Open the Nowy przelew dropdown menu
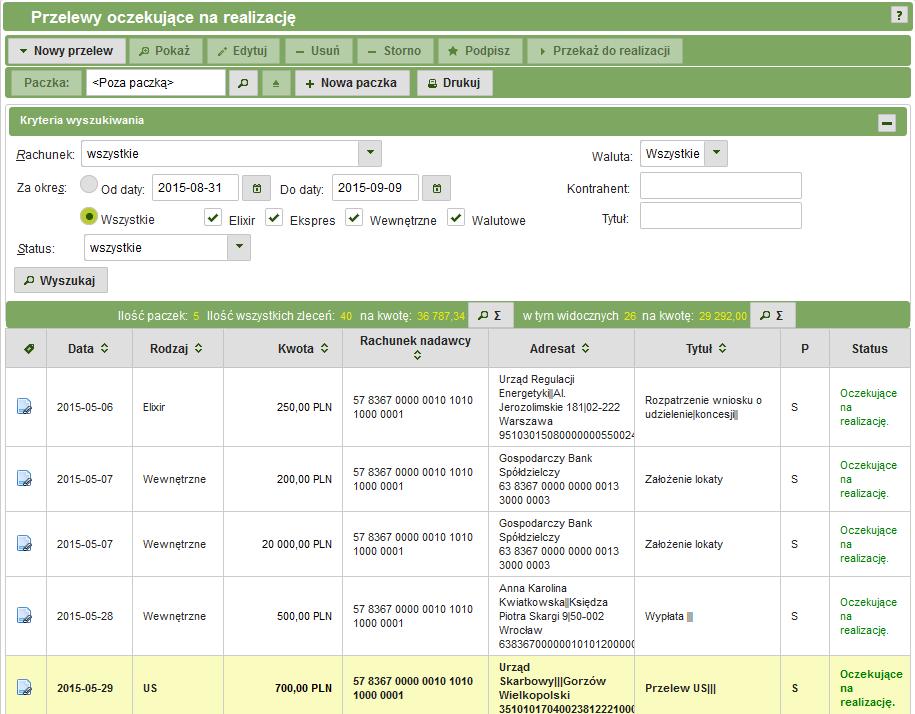The image size is (915, 714). coord(67,51)
